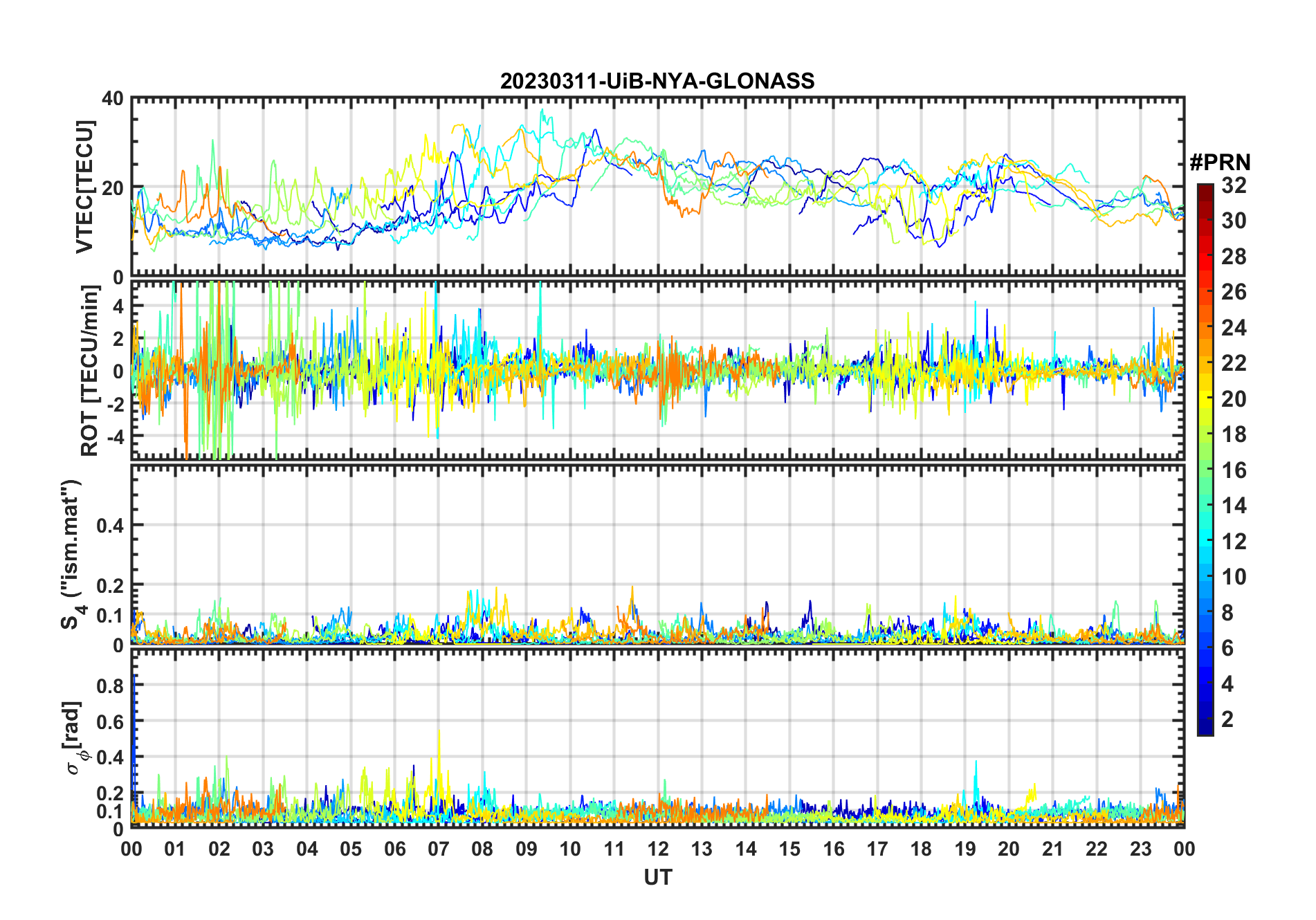1316x920 pixels.
Task: Select colorbar tick label 26
Action: pyautogui.click(x=1234, y=292)
